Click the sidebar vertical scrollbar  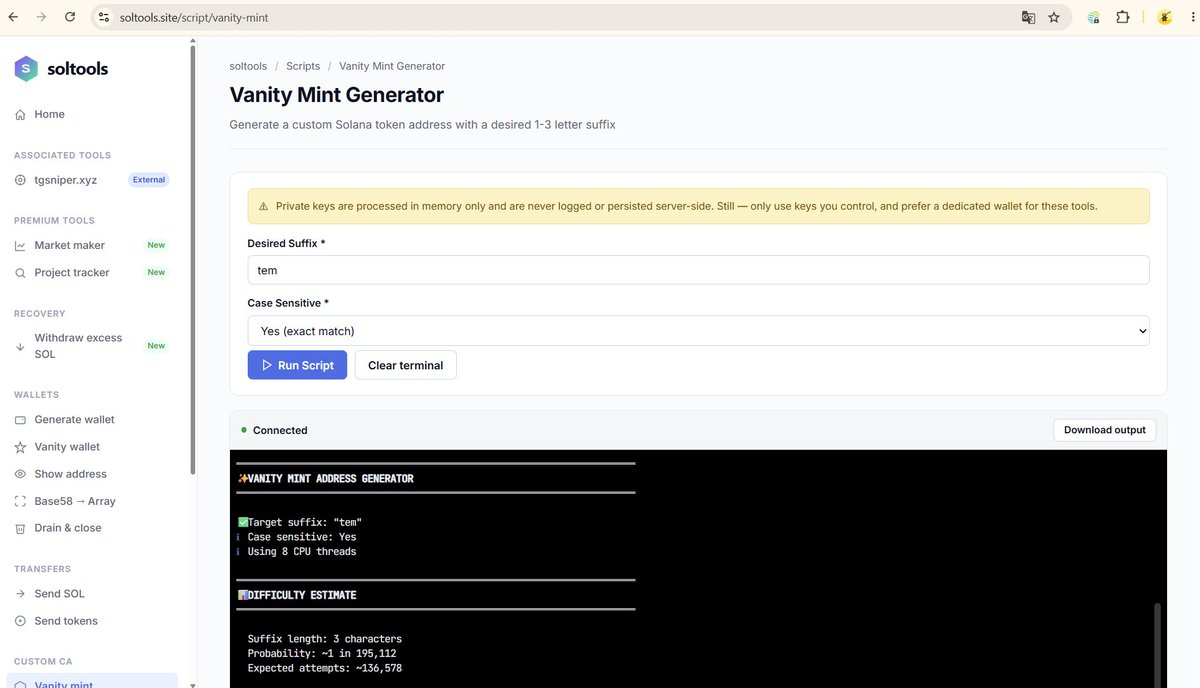(x=192, y=260)
